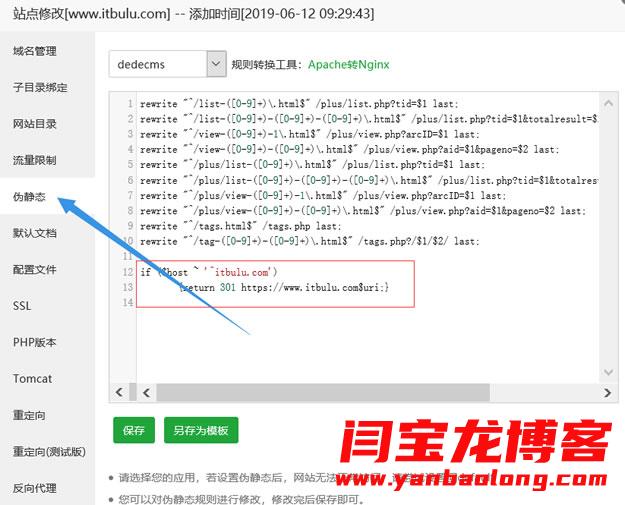Click the dropdown arrow next to dedecms
Screen dimensions: 625x505
[216, 64]
